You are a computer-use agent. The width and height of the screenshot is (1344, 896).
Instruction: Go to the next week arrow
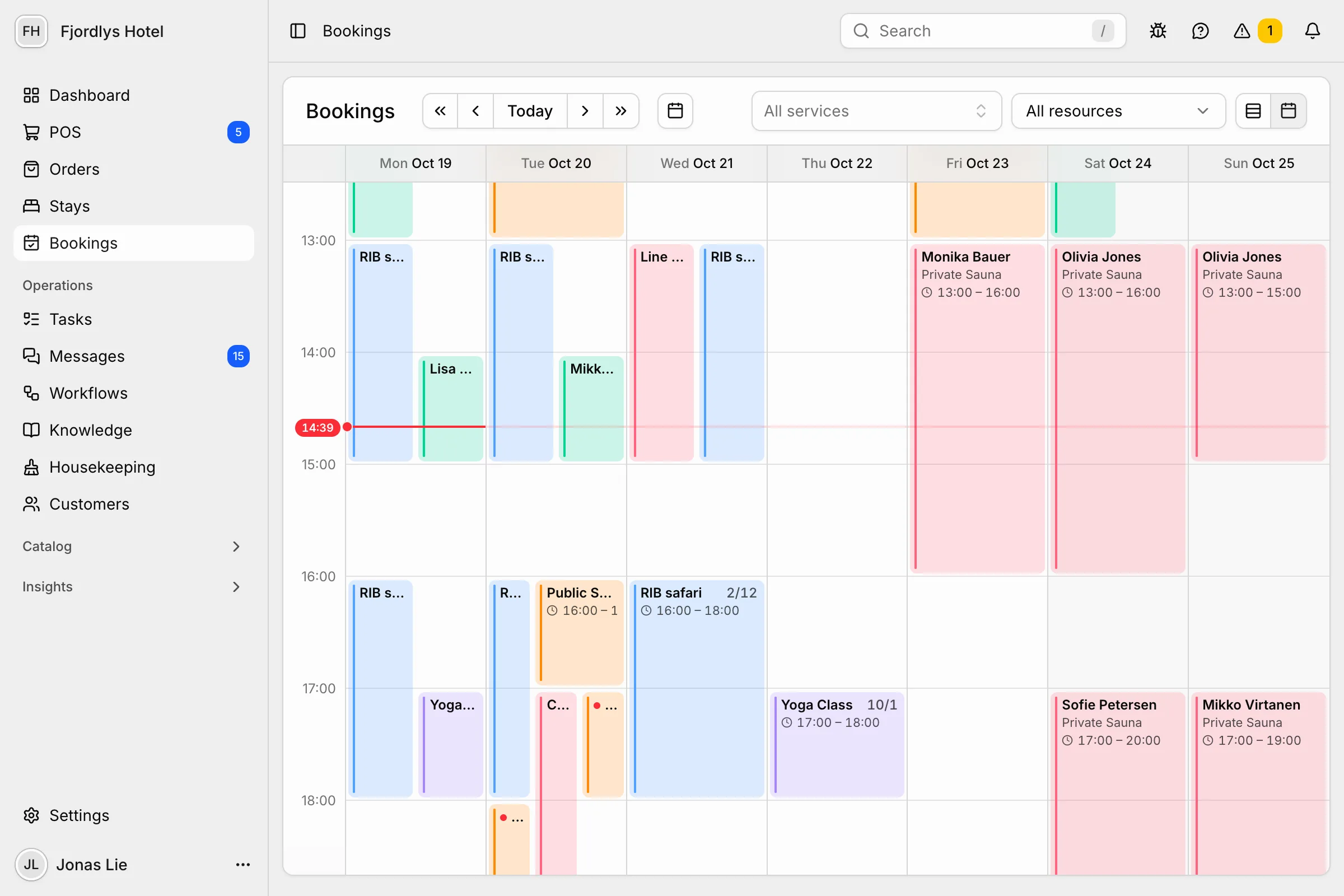click(585, 111)
